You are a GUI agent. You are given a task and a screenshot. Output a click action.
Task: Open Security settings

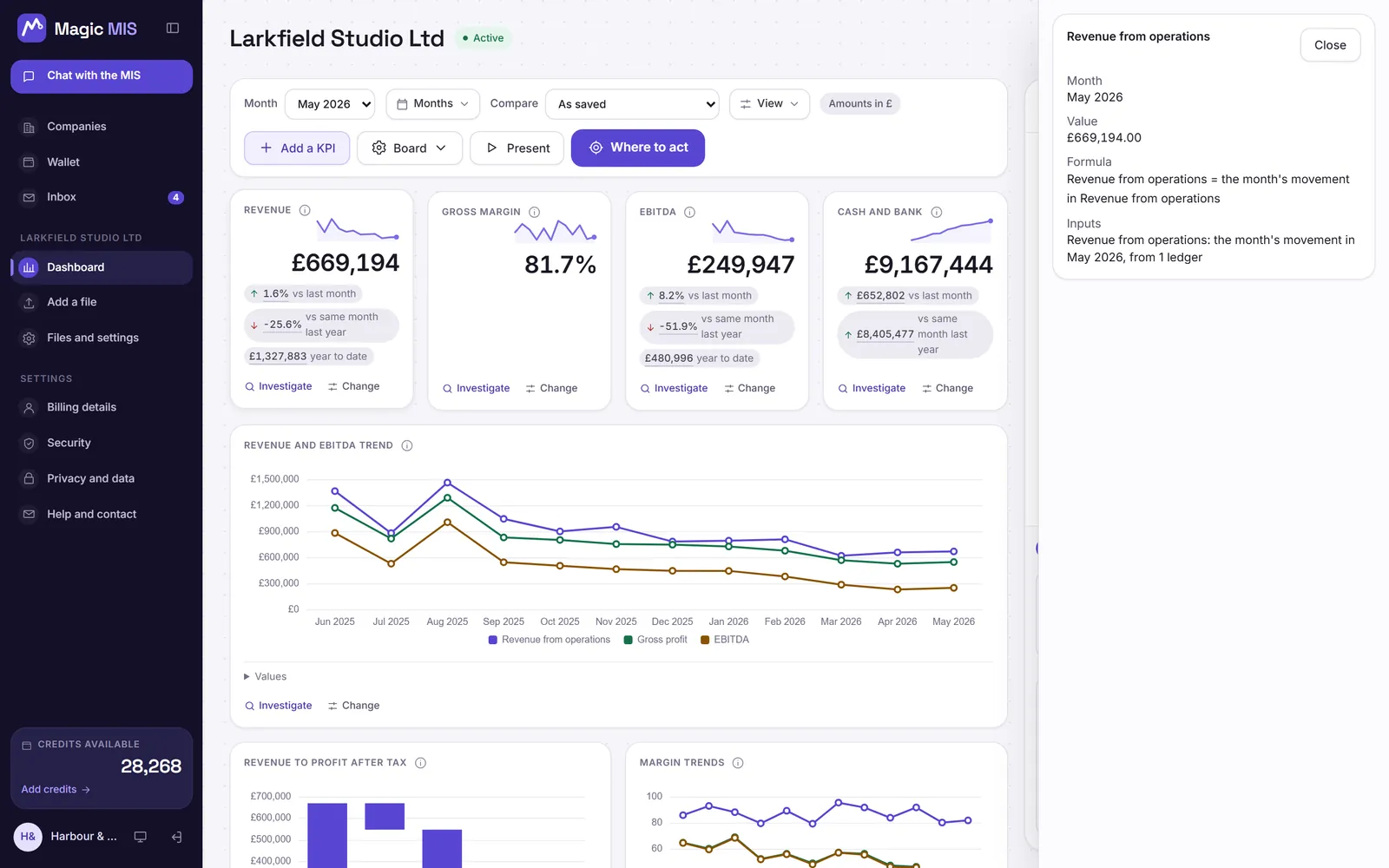pyautogui.click(x=102, y=443)
